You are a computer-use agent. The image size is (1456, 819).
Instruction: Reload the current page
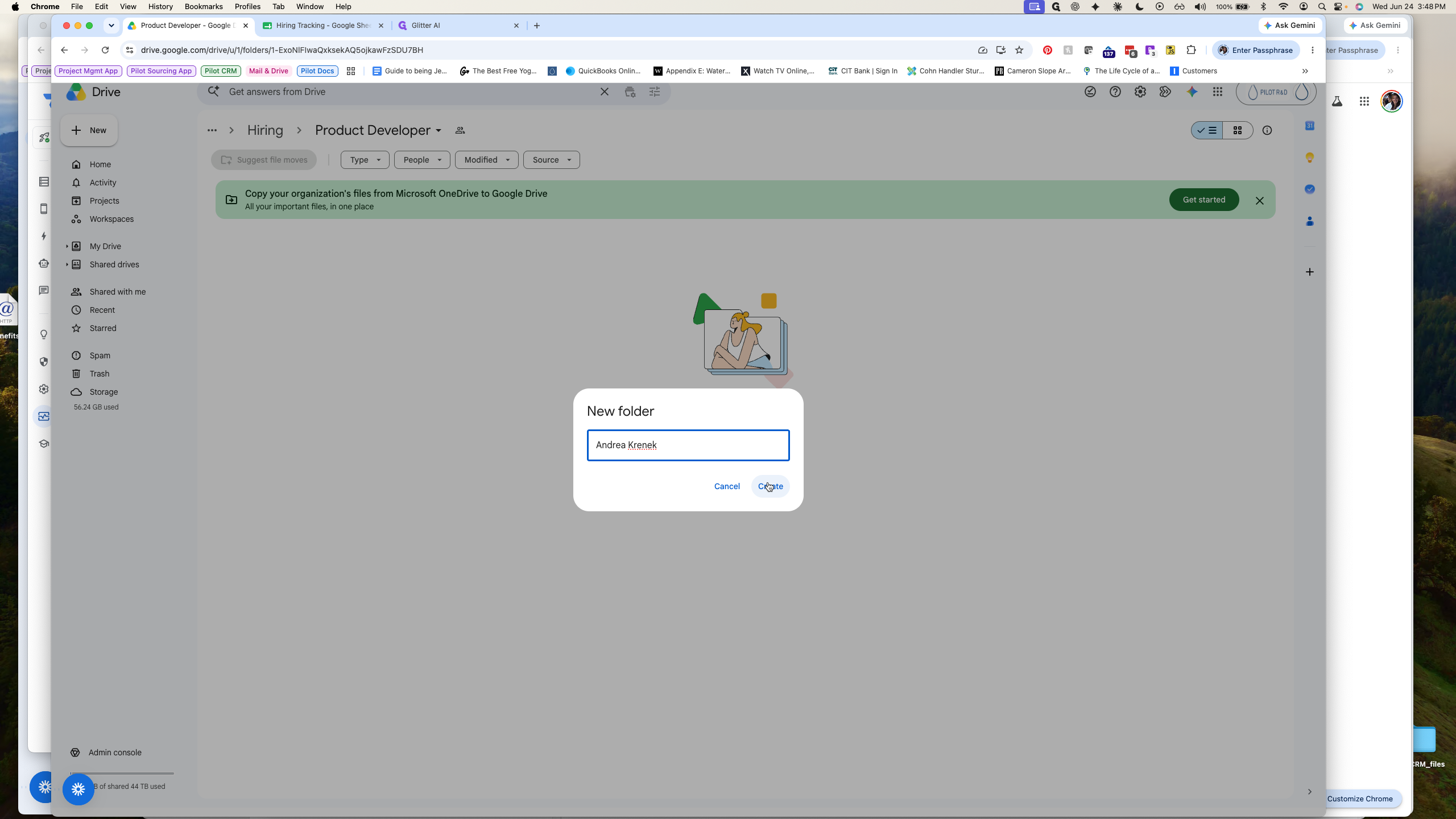tap(105, 50)
